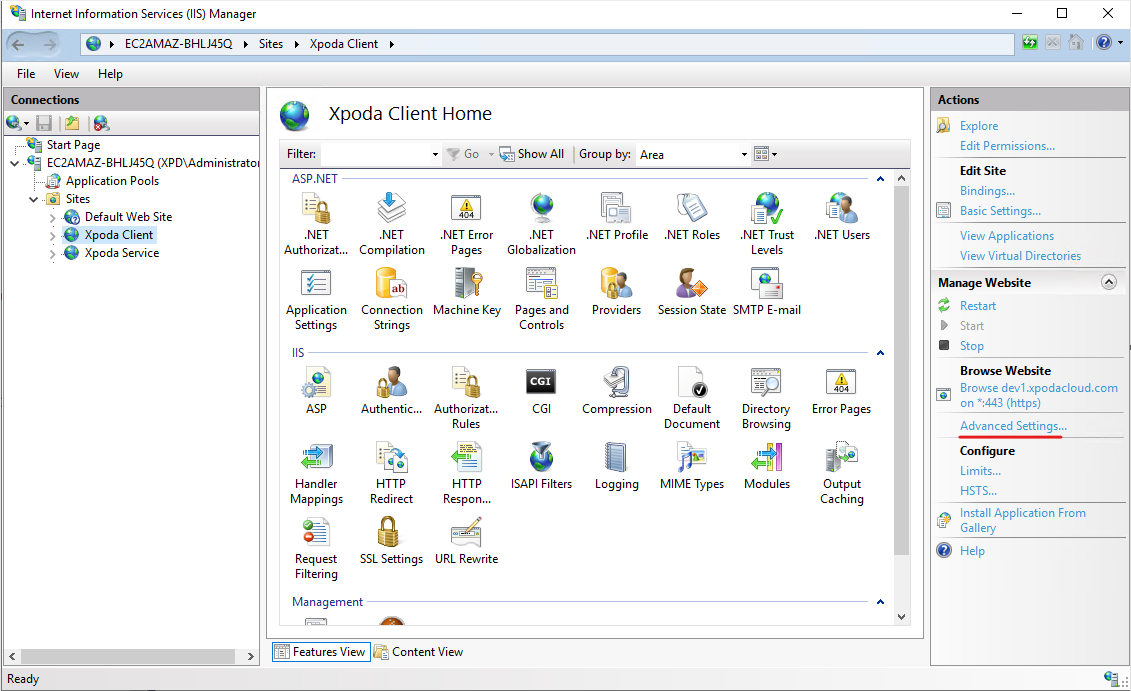Open Request Filtering feature
Screen dimensions: 1131x691
[x=316, y=548]
